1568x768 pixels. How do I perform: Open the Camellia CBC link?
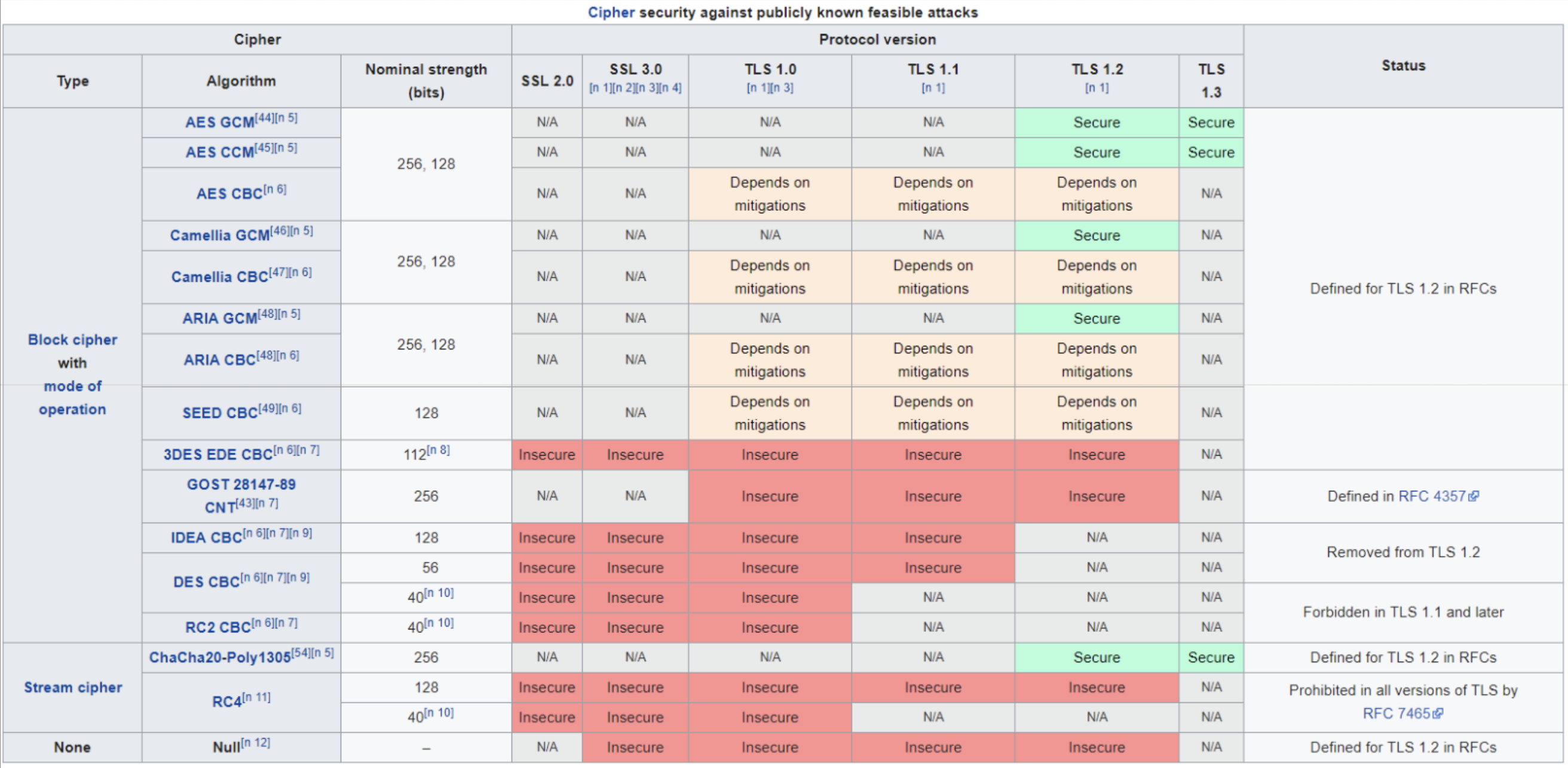click(220, 277)
